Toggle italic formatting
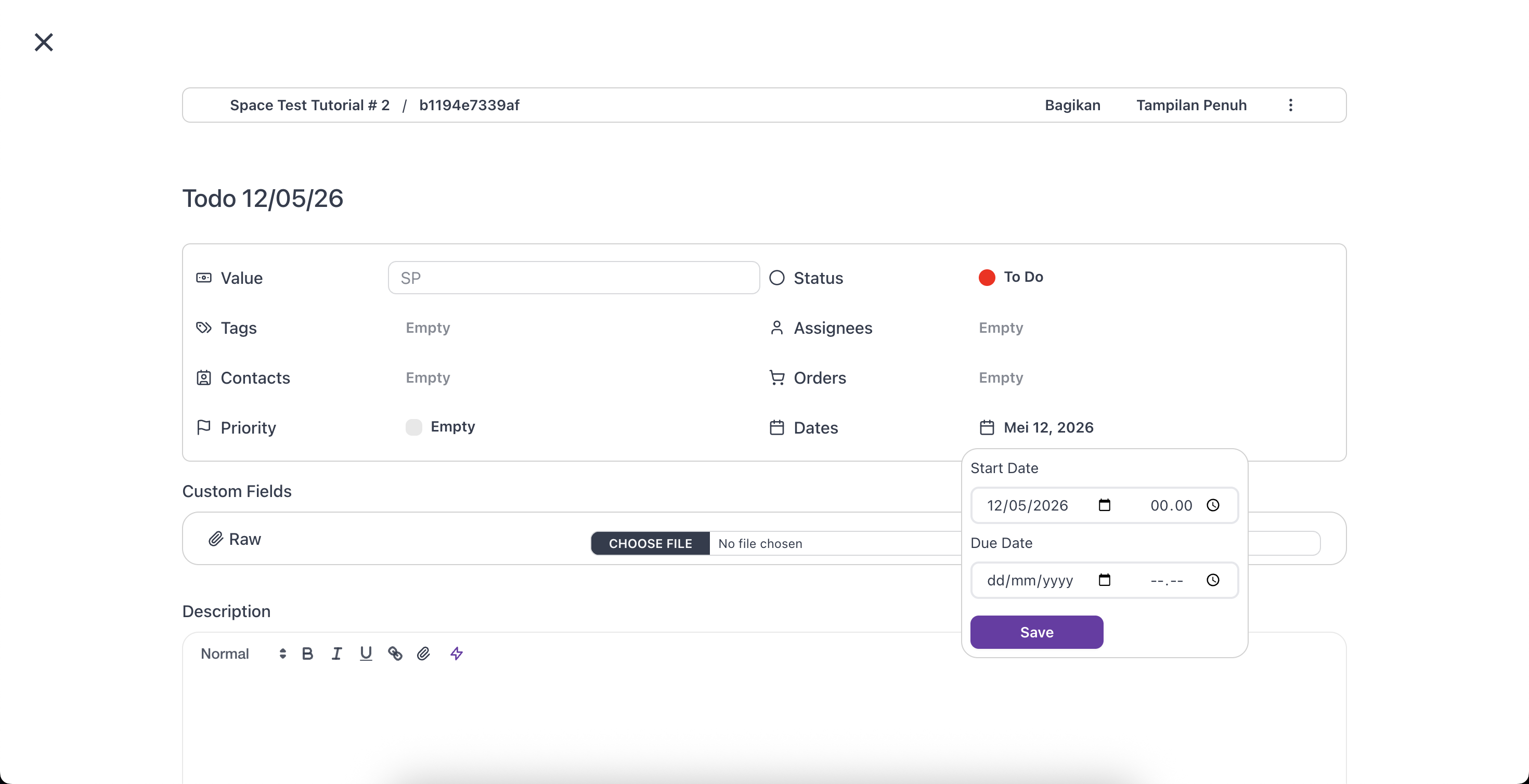This screenshot has width=1529, height=784. point(336,654)
